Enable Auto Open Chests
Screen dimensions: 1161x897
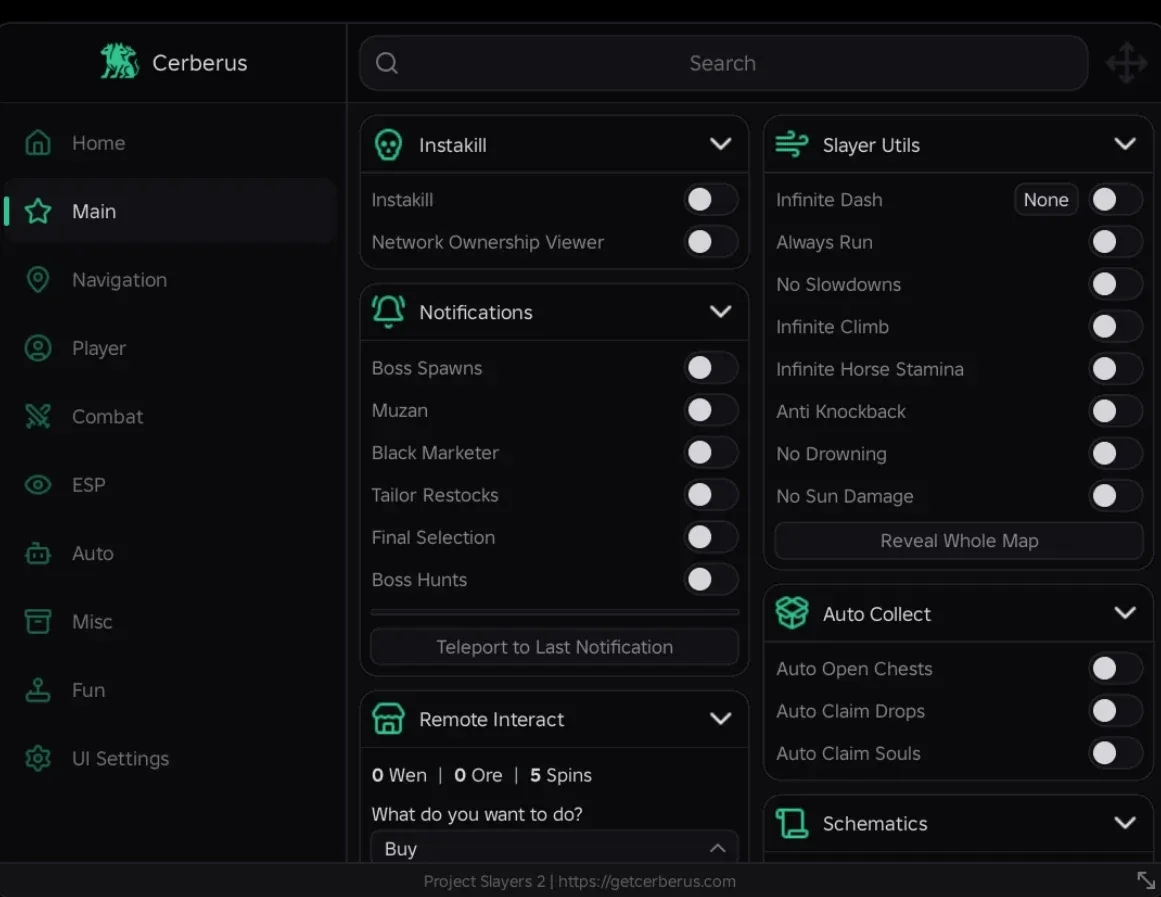point(1115,668)
